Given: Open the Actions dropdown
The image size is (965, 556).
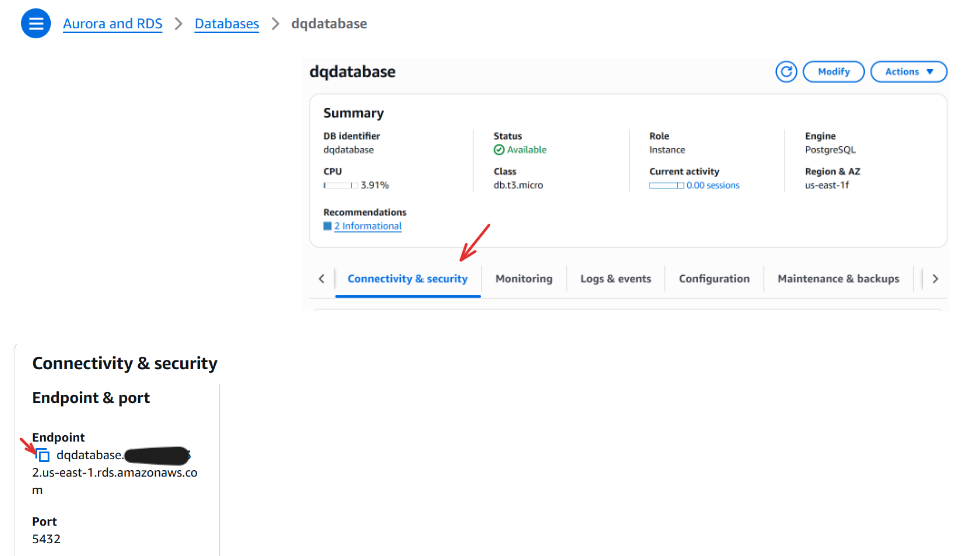Looking at the screenshot, I should coord(908,71).
